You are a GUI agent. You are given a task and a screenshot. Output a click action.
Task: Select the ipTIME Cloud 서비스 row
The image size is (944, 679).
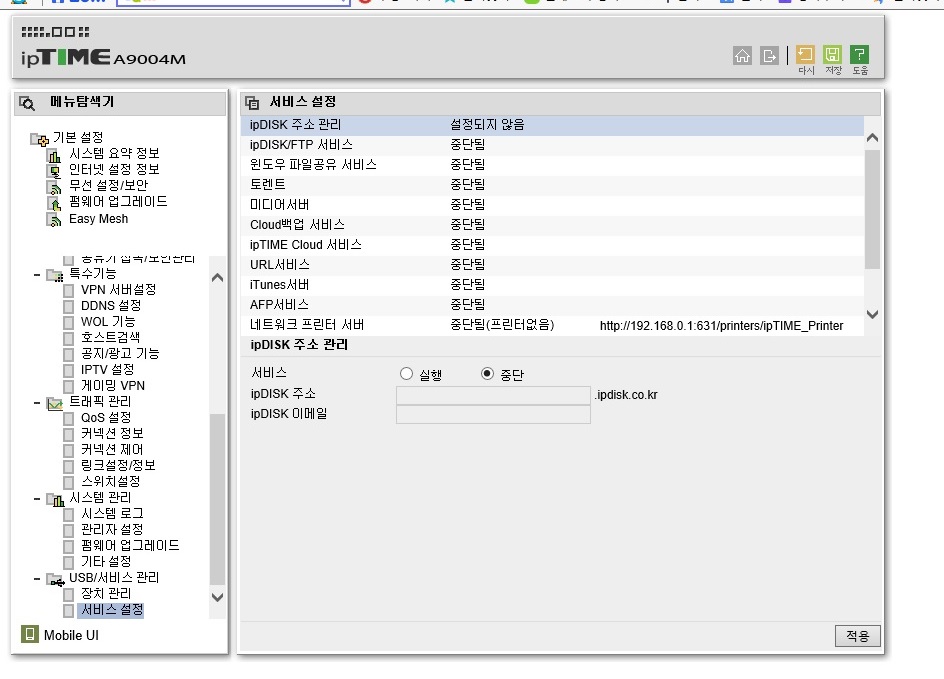pyautogui.click(x=552, y=245)
